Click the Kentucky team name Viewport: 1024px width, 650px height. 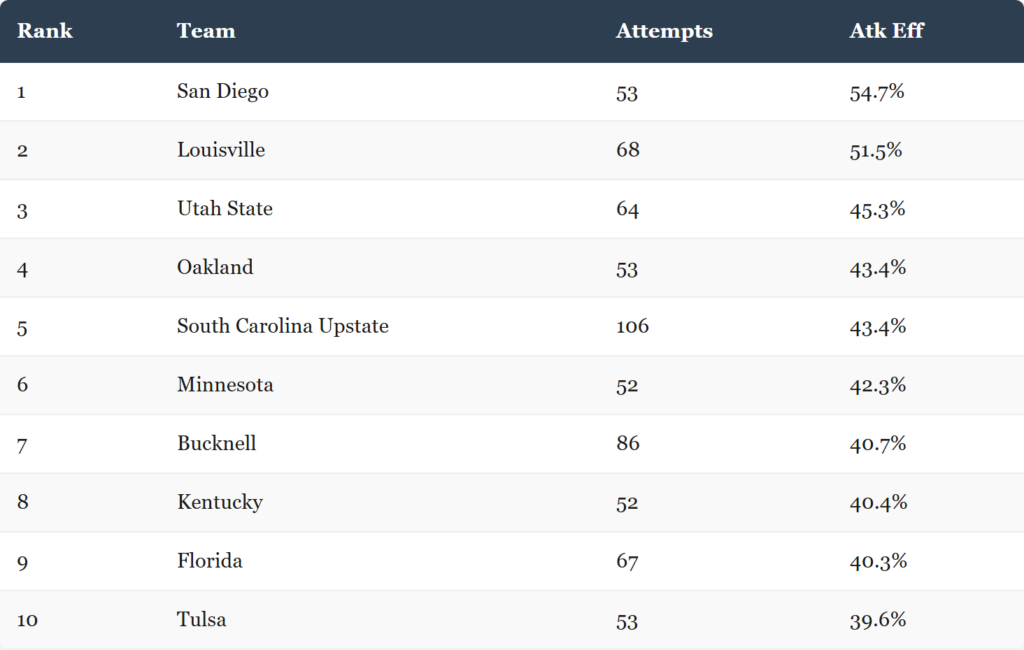pyautogui.click(x=220, y=502)
